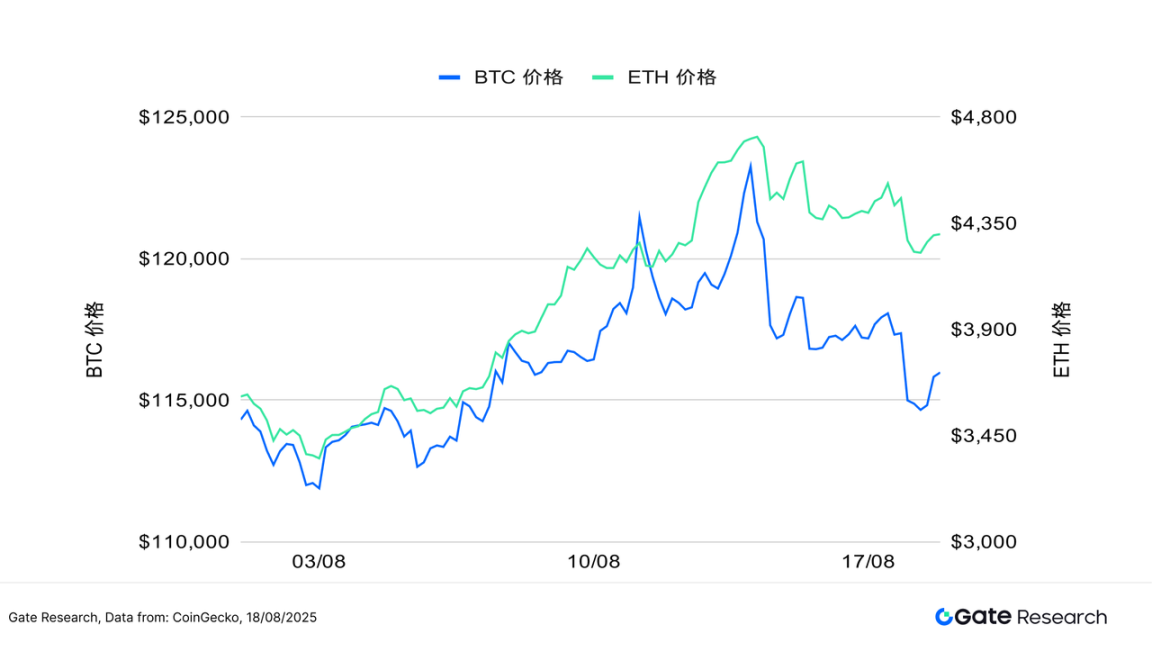Click the $4,800 right axis label
The image size is (1152, 652).
pyautogui.click(x=981, y=117)
